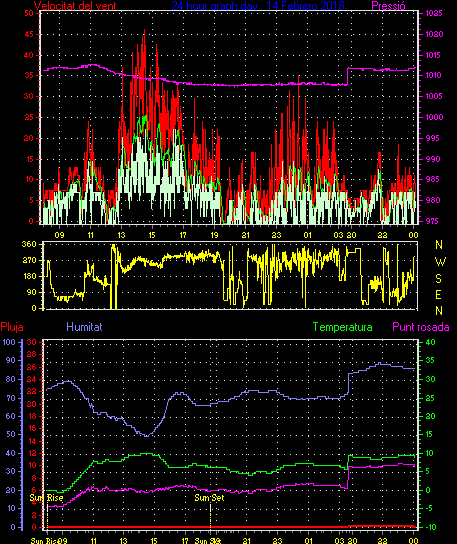Click the green 'Temperatura' legend label

point(342,327)
